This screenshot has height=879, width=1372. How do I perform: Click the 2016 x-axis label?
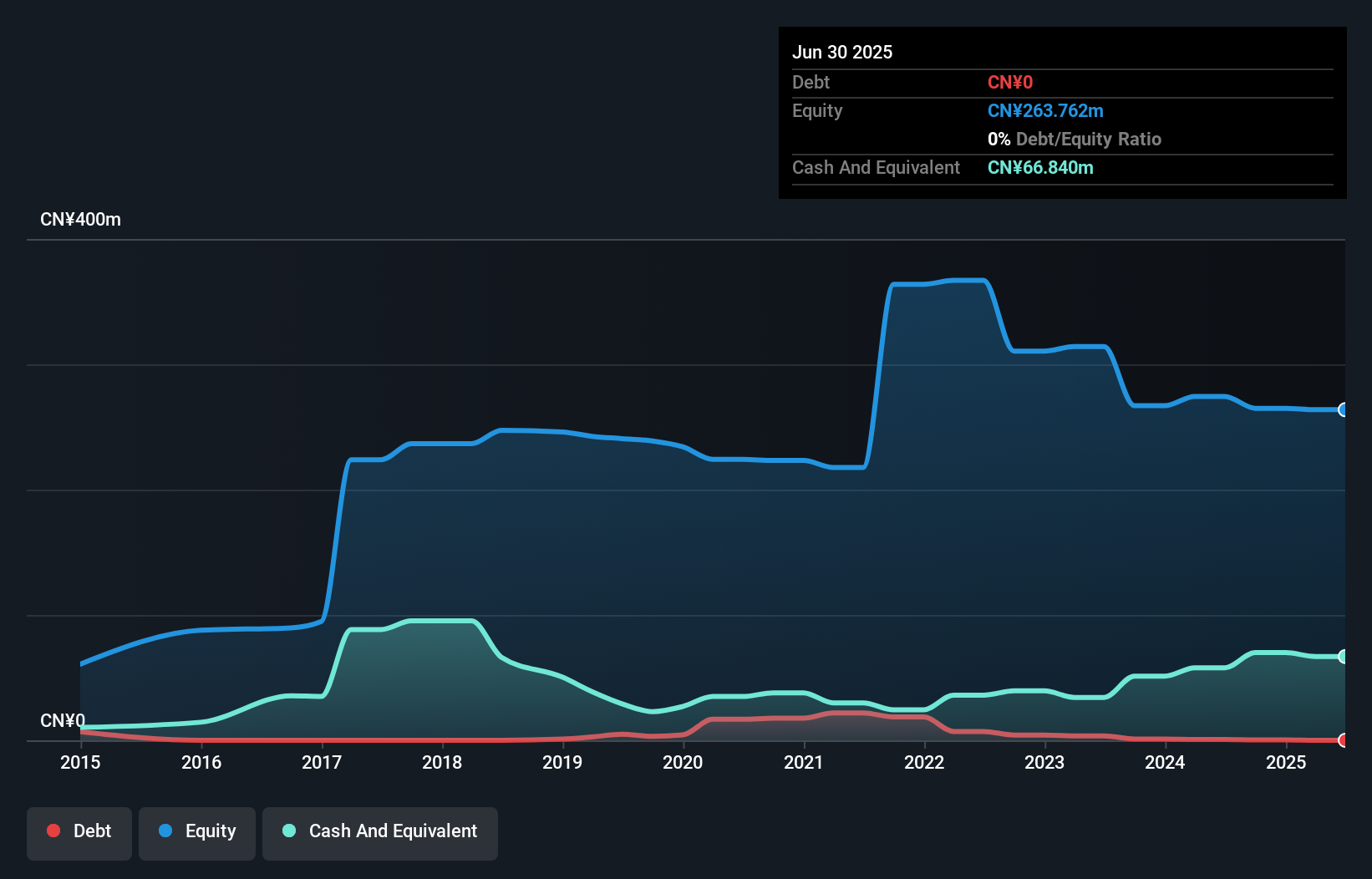tap(201, 762)
